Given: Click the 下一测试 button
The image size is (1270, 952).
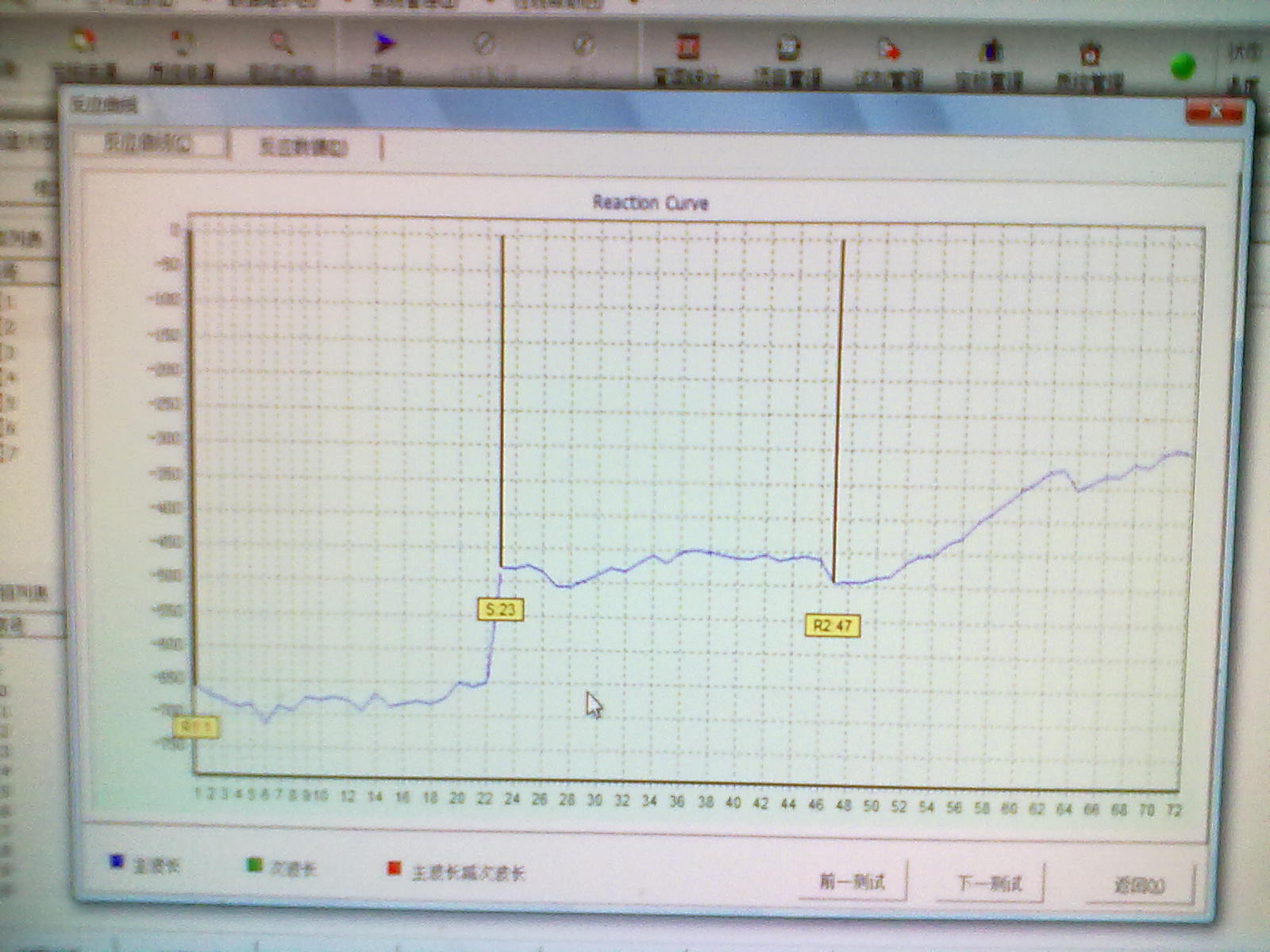Looking at the screenshot, I should (990, 883).
